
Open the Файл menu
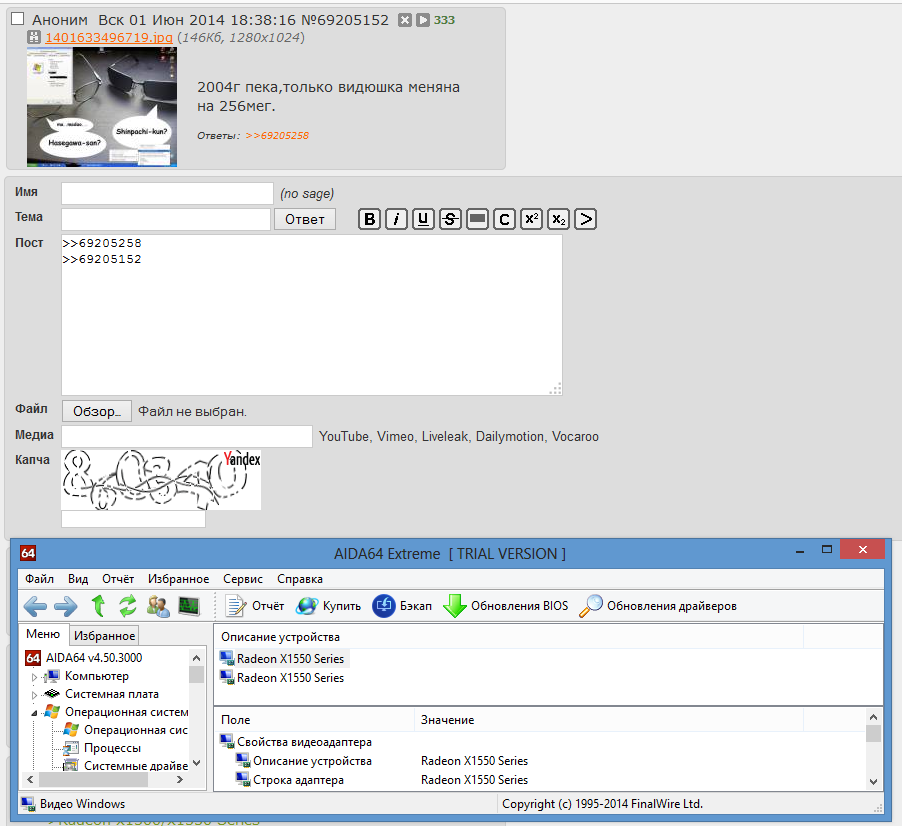coord(39,579)
